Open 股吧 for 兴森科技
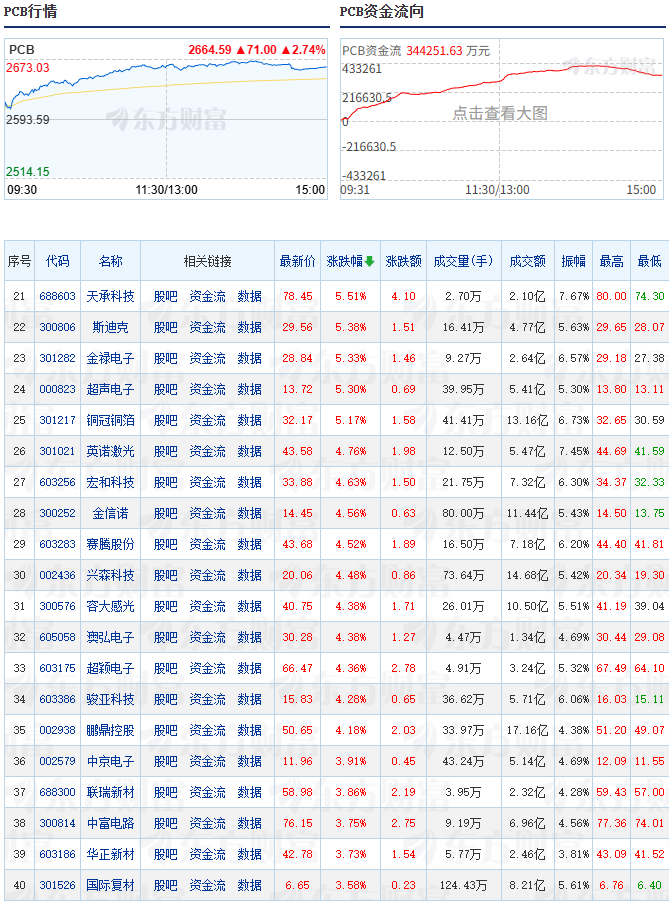 point(166,576)
